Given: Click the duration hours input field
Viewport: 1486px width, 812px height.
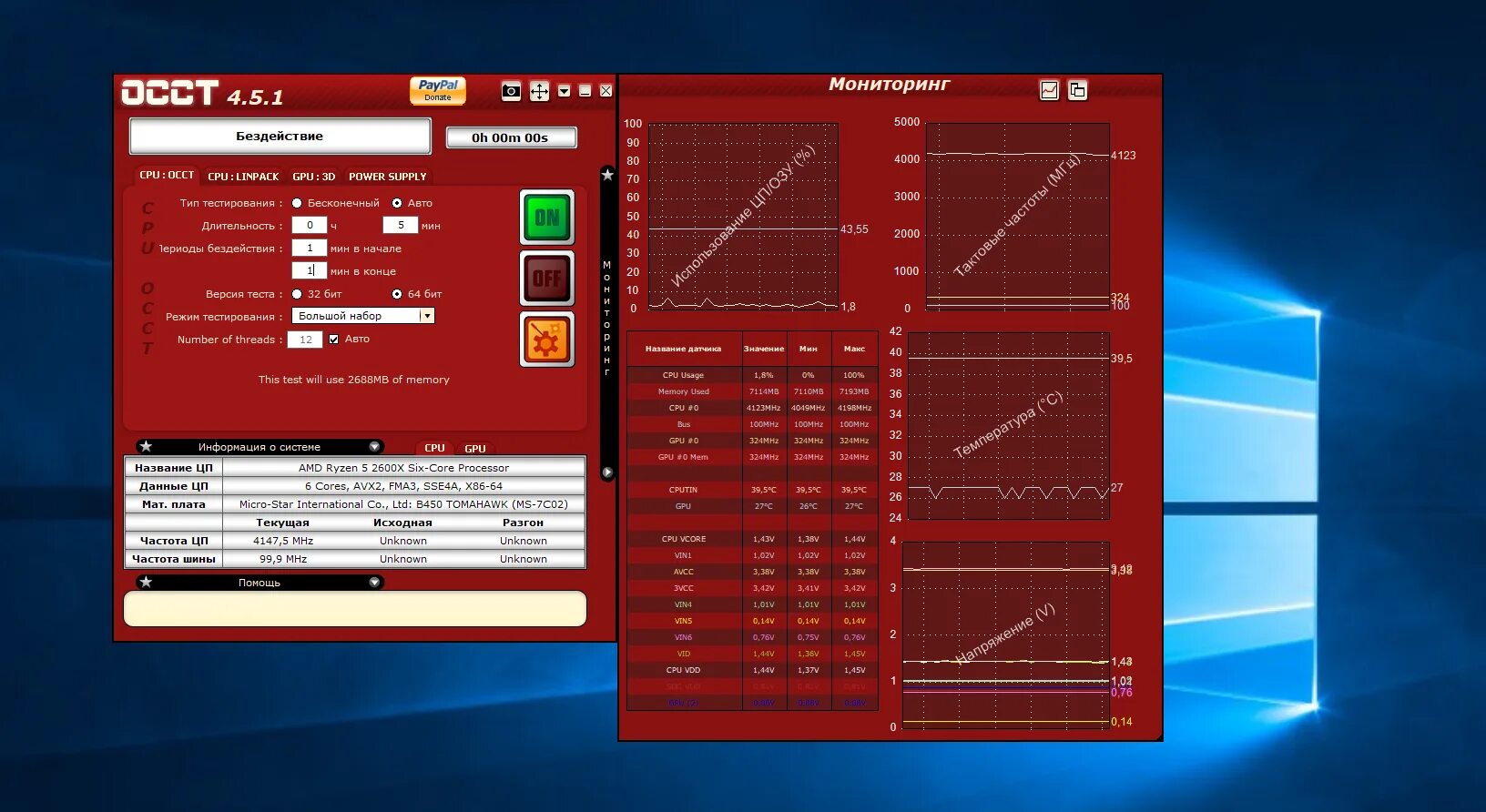Looking at the screenshot, I should 310,225.
